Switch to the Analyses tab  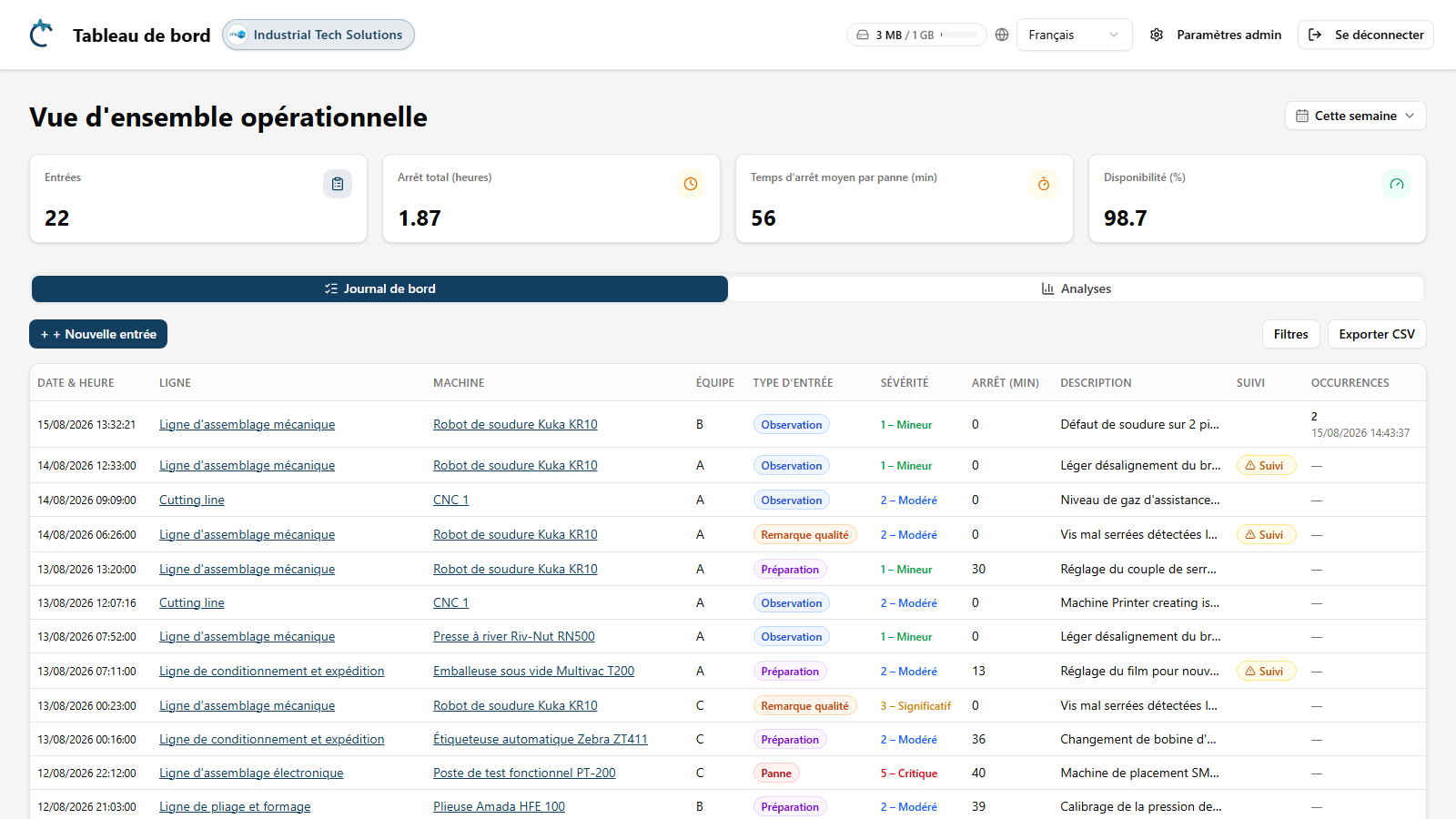coord(1076,288)
